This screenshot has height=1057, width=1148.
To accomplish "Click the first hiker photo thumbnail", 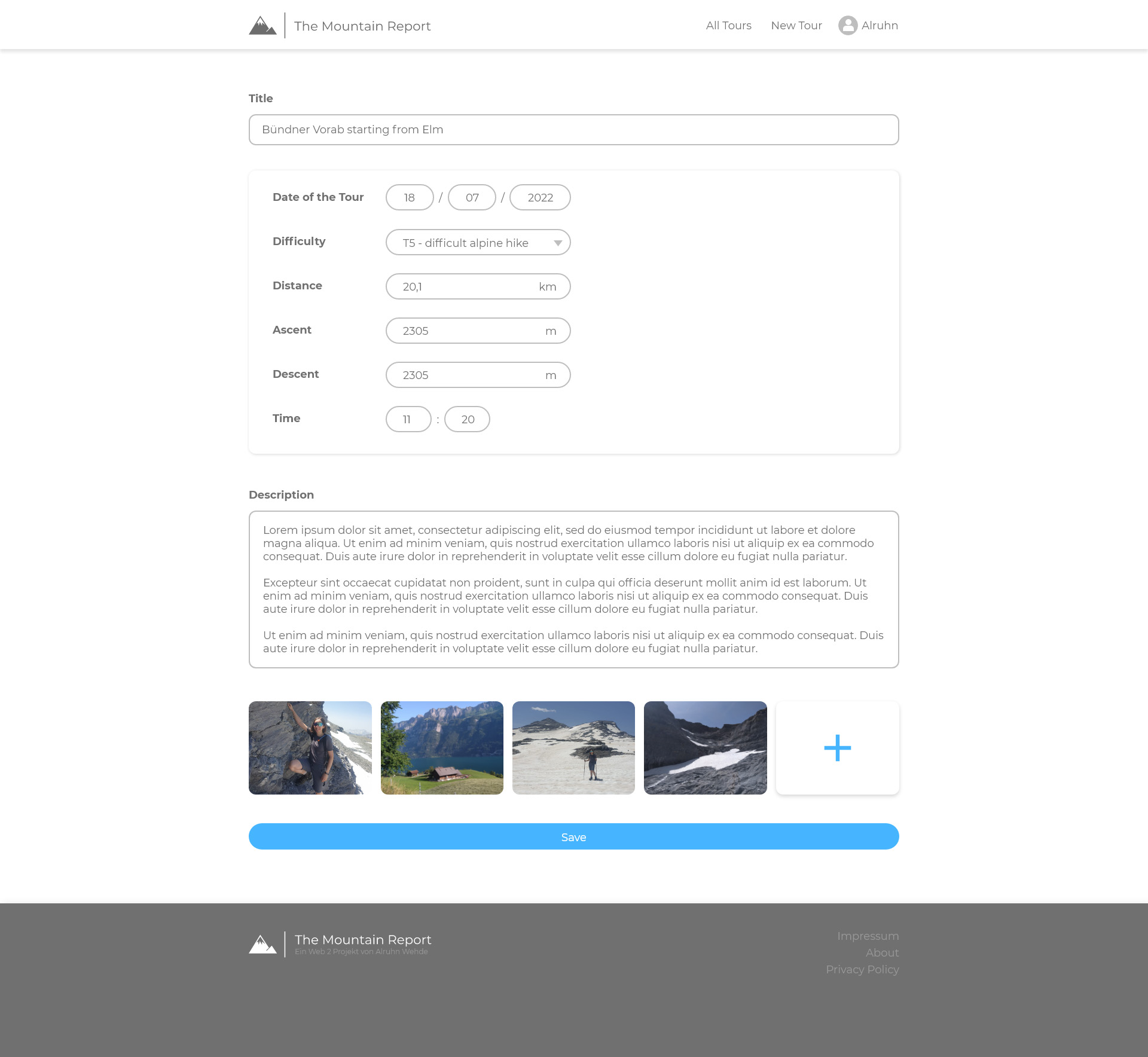I will tap(310, 747).
